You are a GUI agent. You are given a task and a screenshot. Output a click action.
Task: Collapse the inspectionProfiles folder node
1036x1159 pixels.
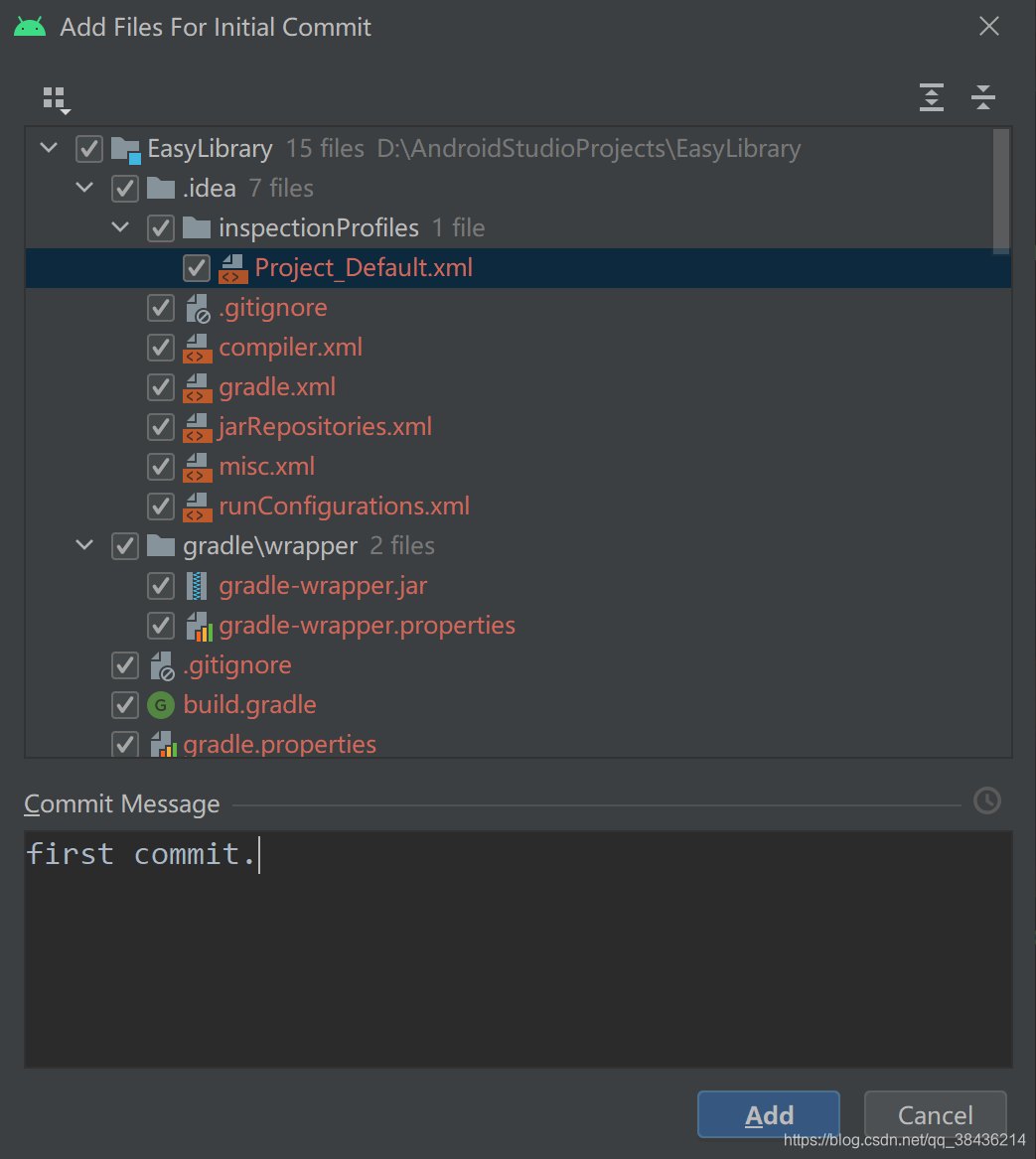(120, 227)
